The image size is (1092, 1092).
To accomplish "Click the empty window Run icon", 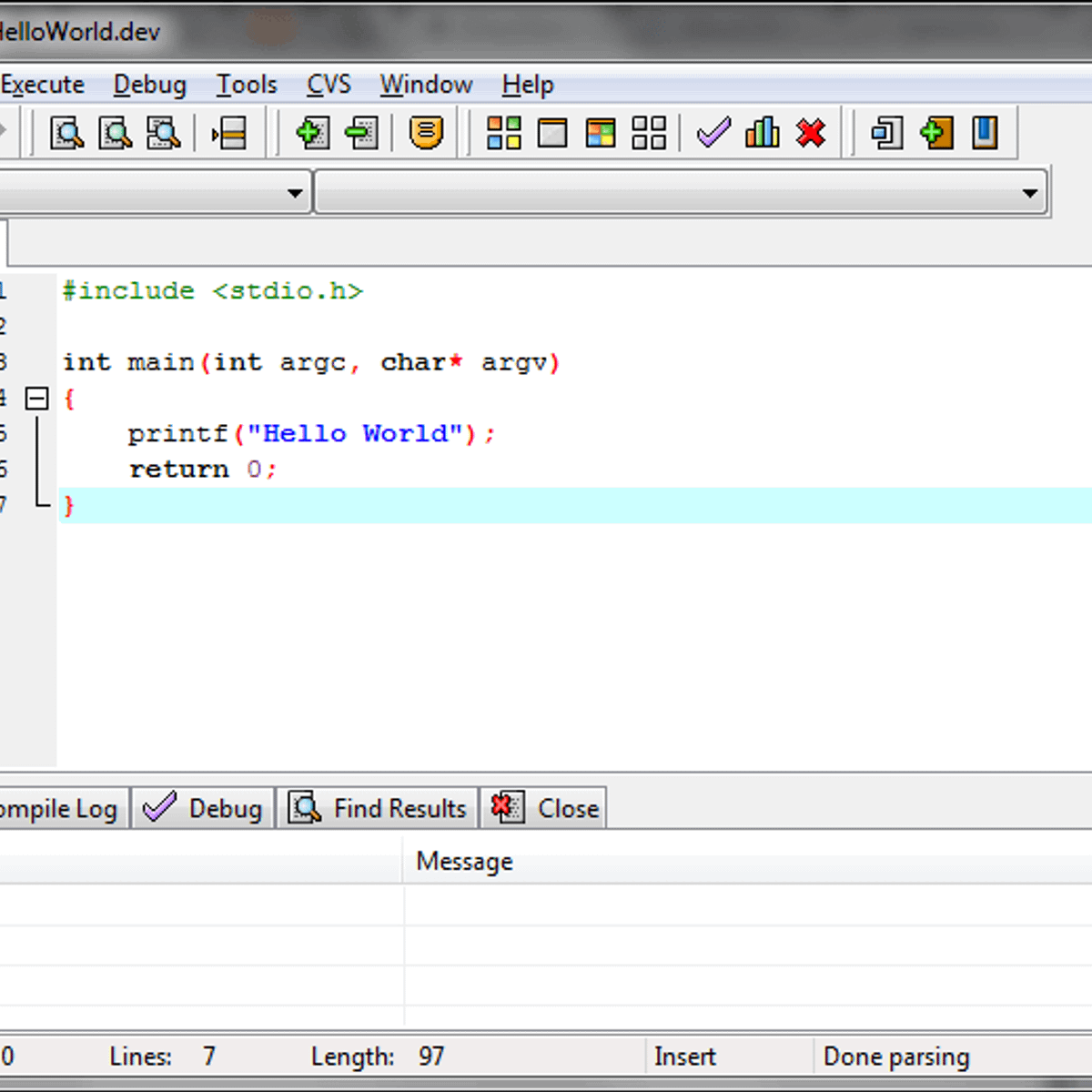I will click(552, 134).
